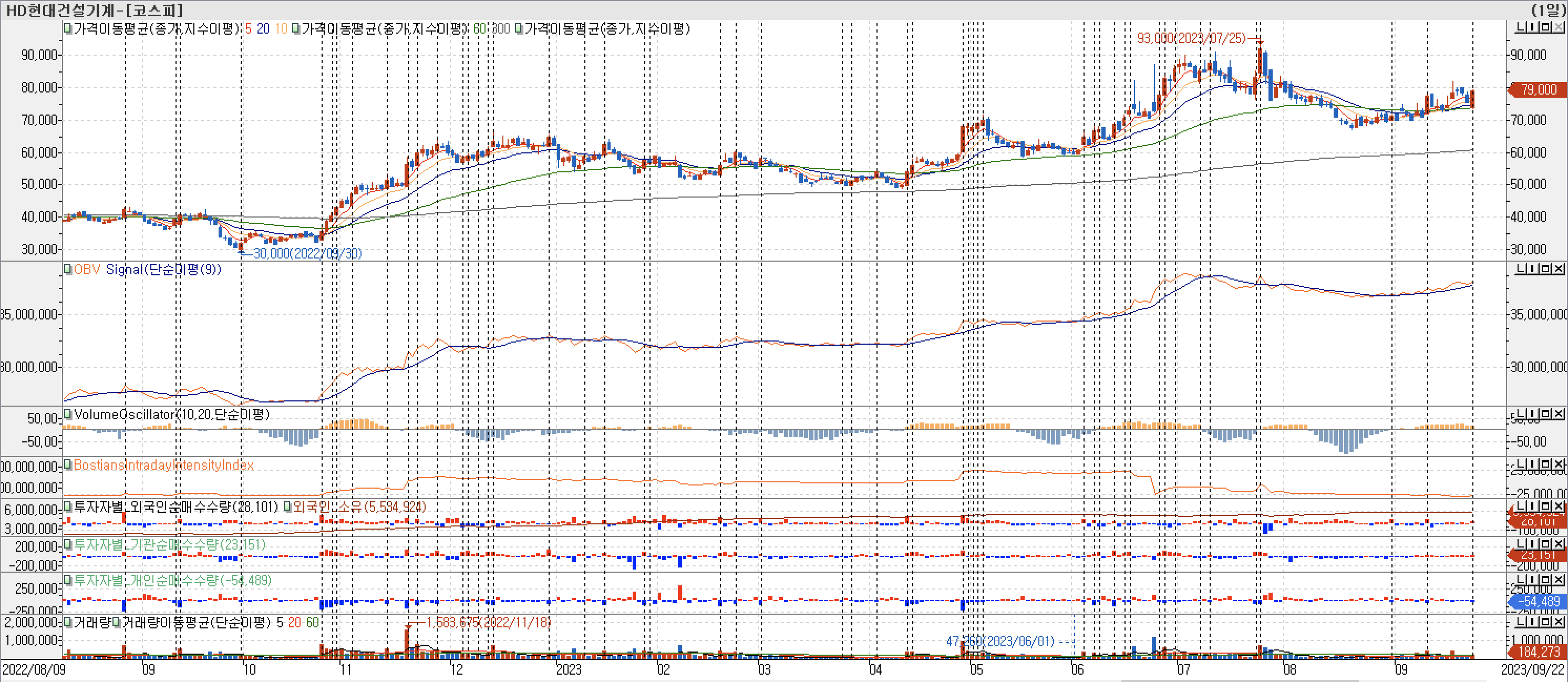
Task: Maximize the 기관순매수수량 panel
Action: 1545,543
